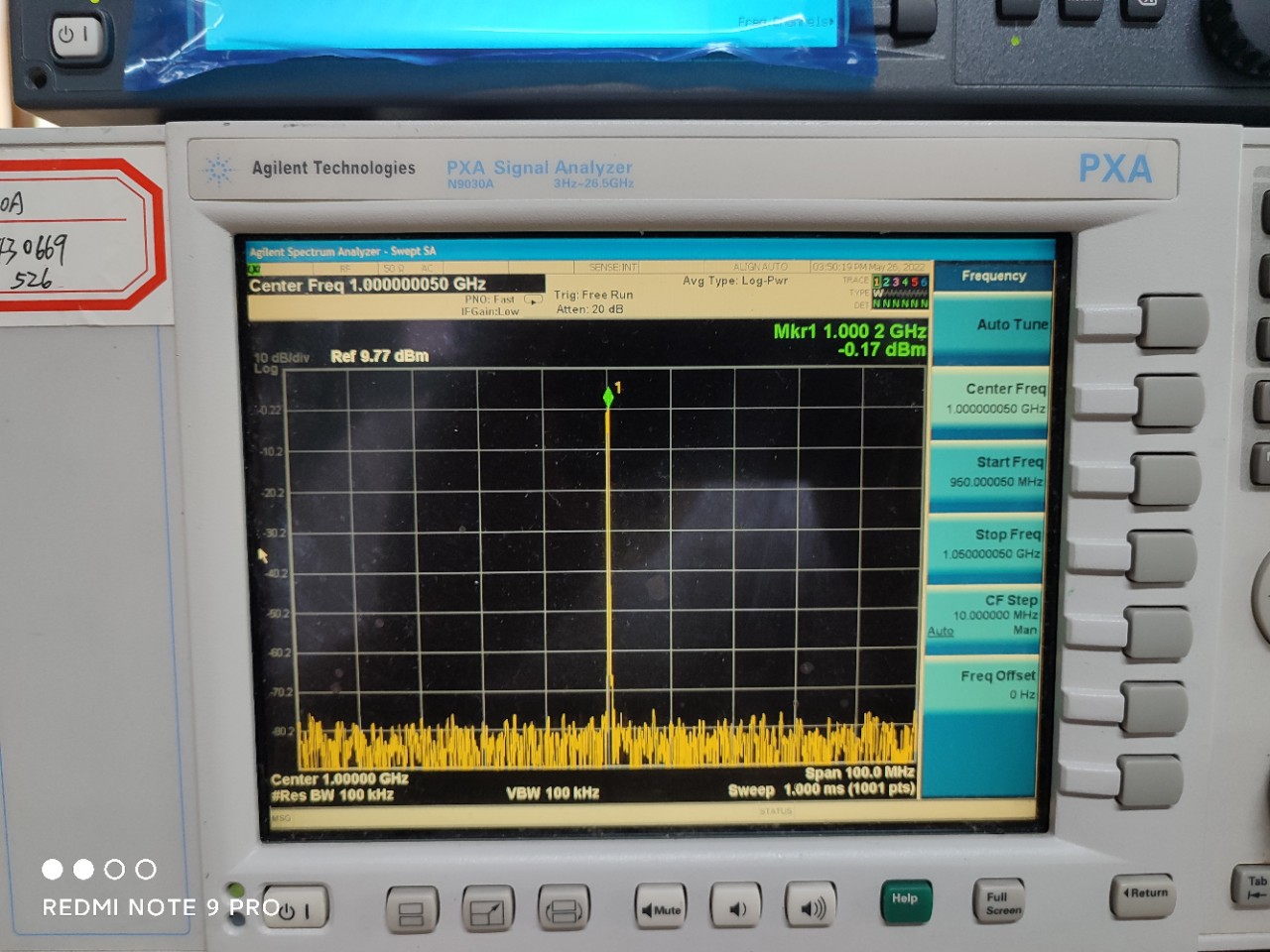The image size is (1270, 952).
Task: Click the VBW 100 kHz annotation
Action: click(x=553, y=793)
